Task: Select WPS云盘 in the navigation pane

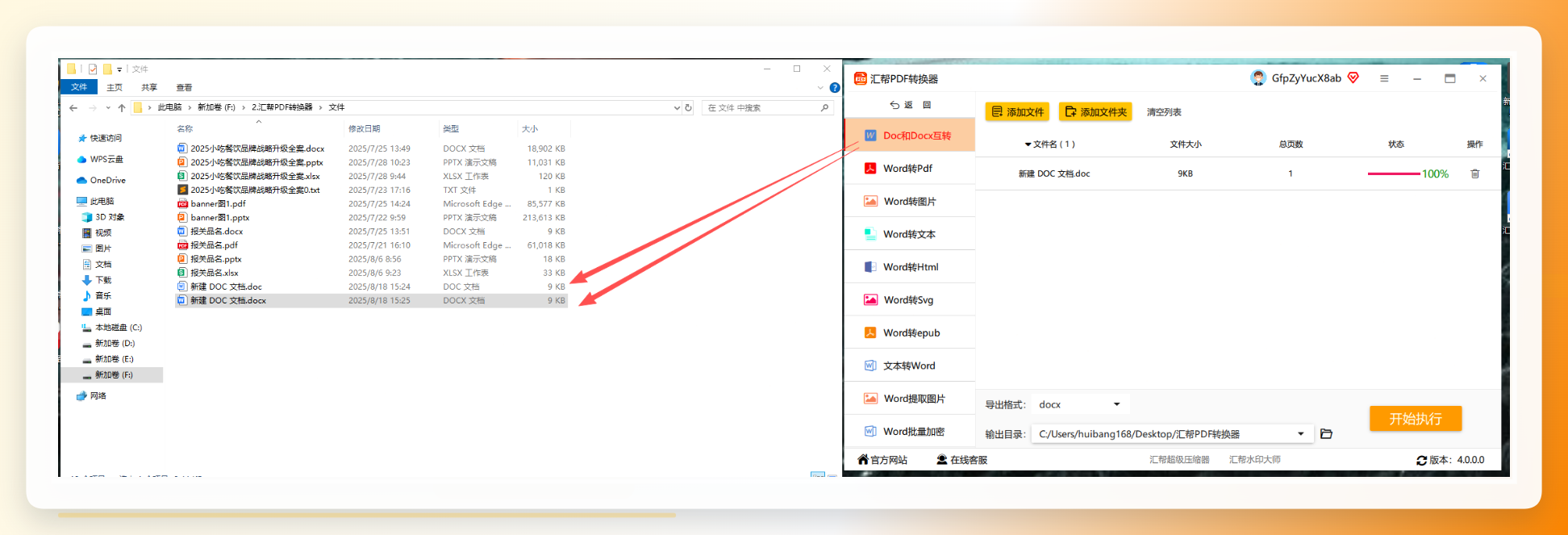Action: pyautogui.click(x=101, y=159)
